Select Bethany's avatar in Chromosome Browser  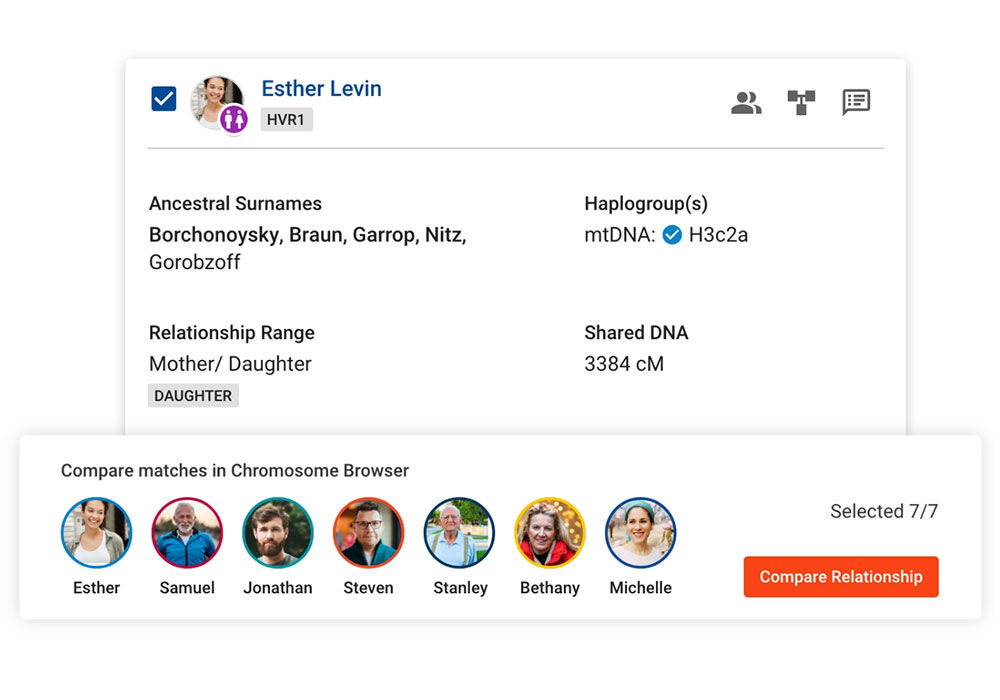[x=550, y=533]
